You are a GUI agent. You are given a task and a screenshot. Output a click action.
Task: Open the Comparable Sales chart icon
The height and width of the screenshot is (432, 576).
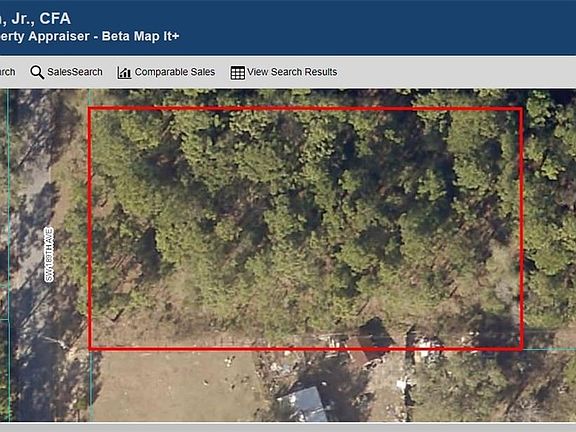coord(124,73)
